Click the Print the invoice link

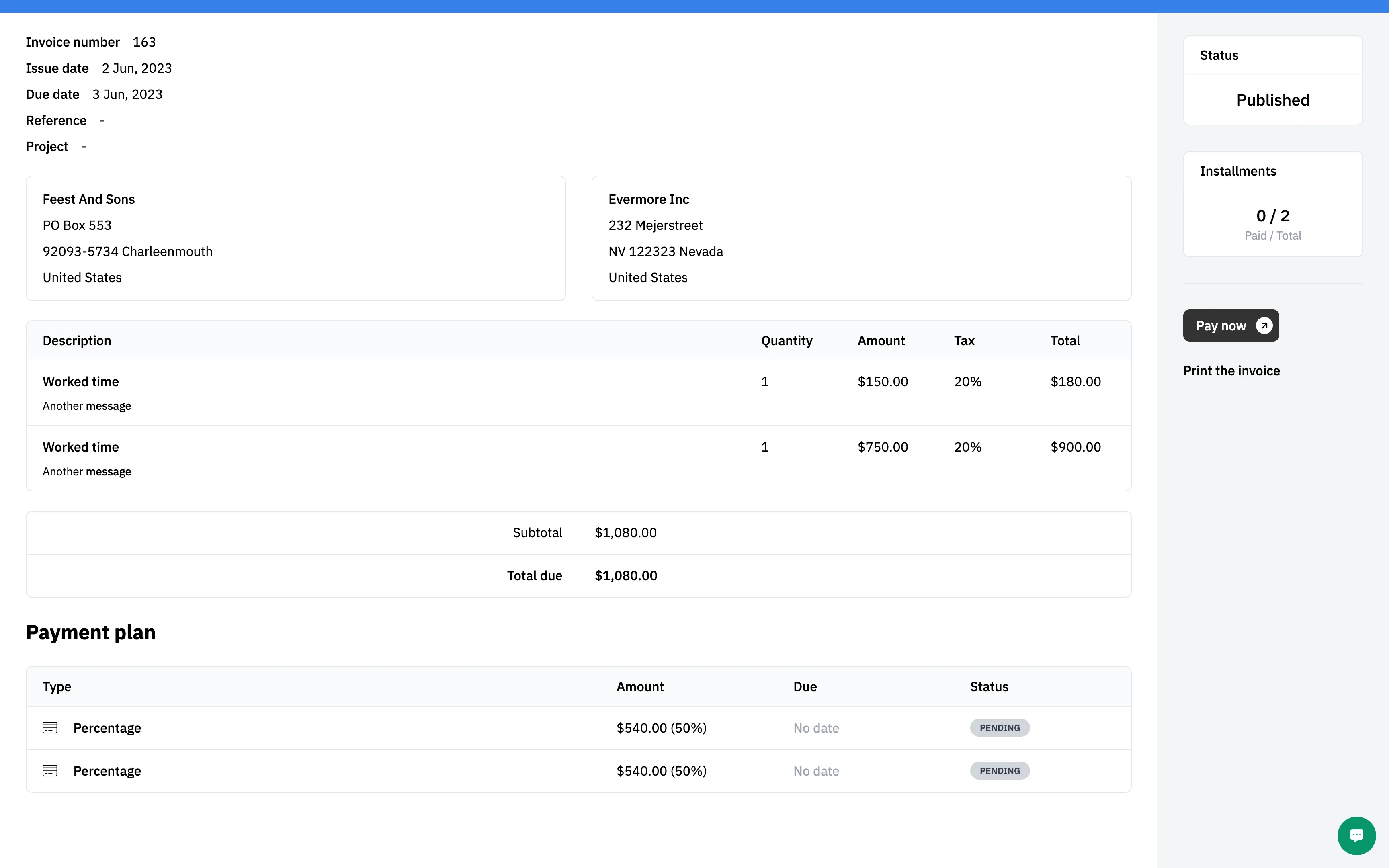[1231, 371]
